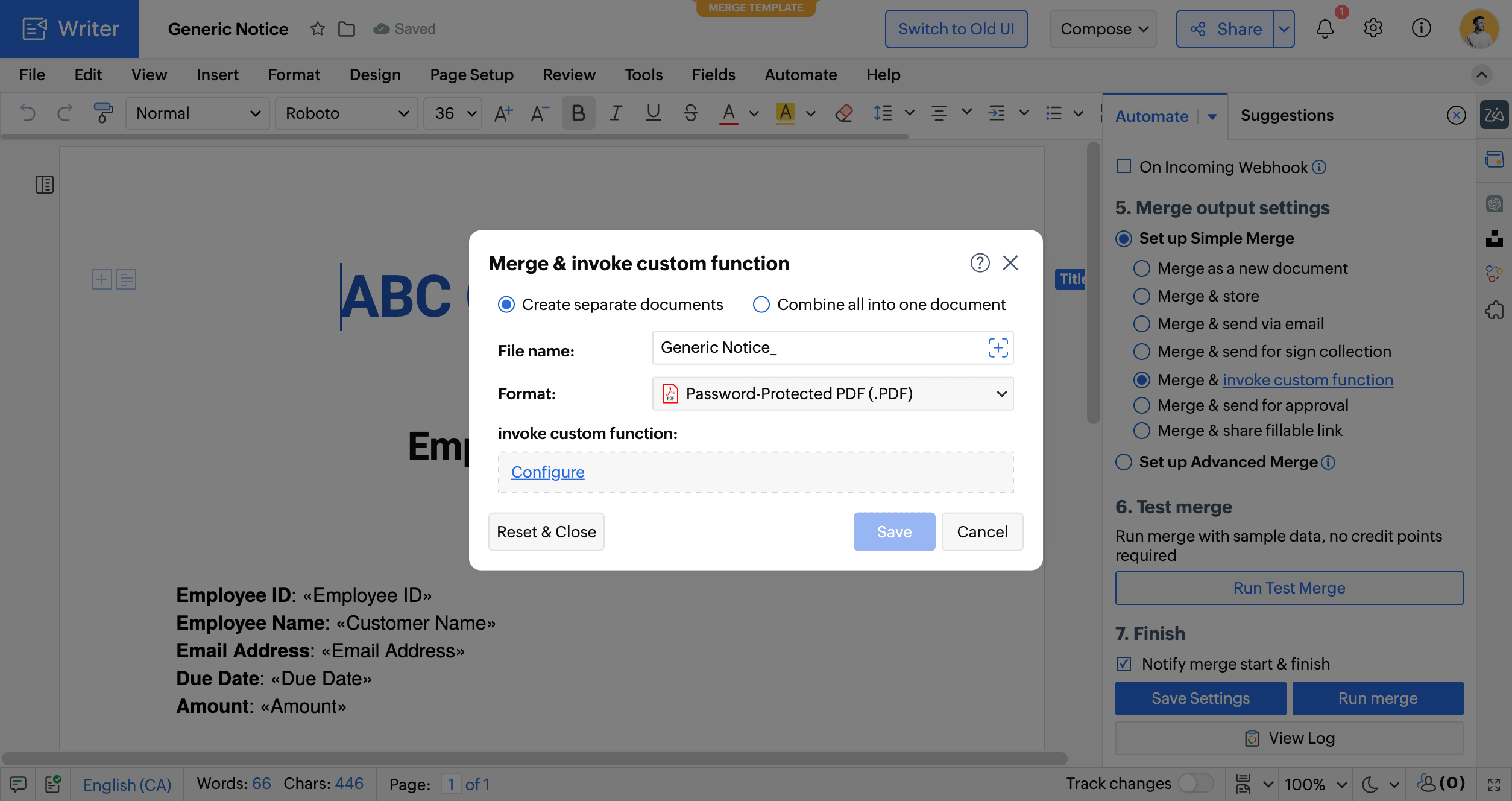1512x801 pixels.
Task: Toggle italic formatting
Action: click(x=616, y=113)
